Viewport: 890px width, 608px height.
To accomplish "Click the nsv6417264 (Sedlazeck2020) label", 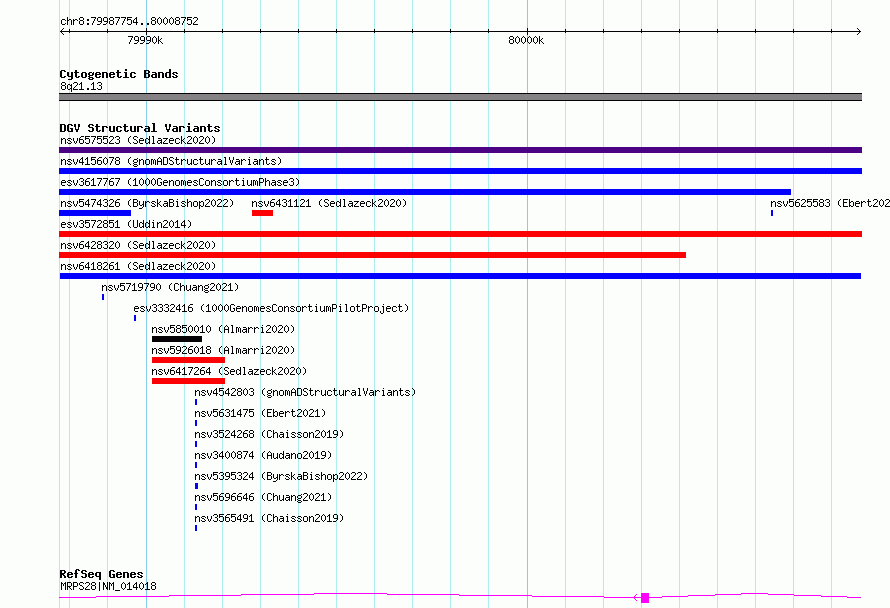I will (229, 371).
